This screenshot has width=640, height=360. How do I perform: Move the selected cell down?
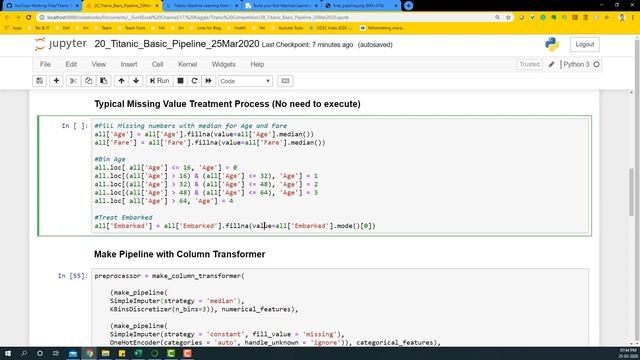click(x=136, y=81)
